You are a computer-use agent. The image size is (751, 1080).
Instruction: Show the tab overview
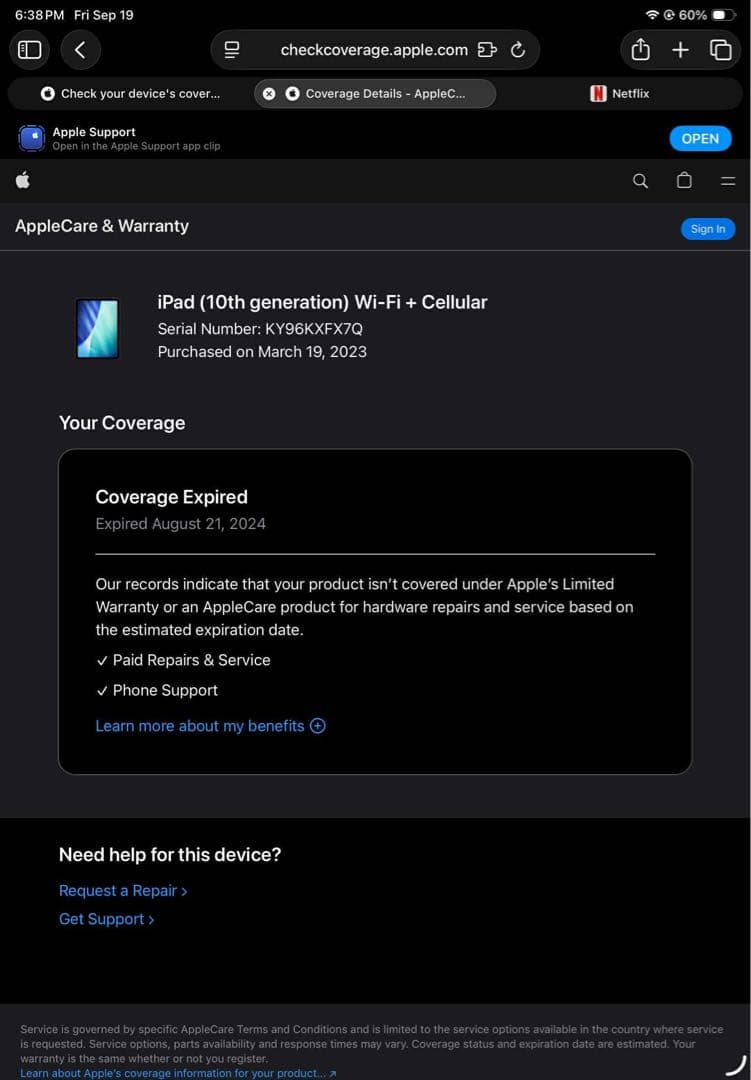(x=720, y=50)
